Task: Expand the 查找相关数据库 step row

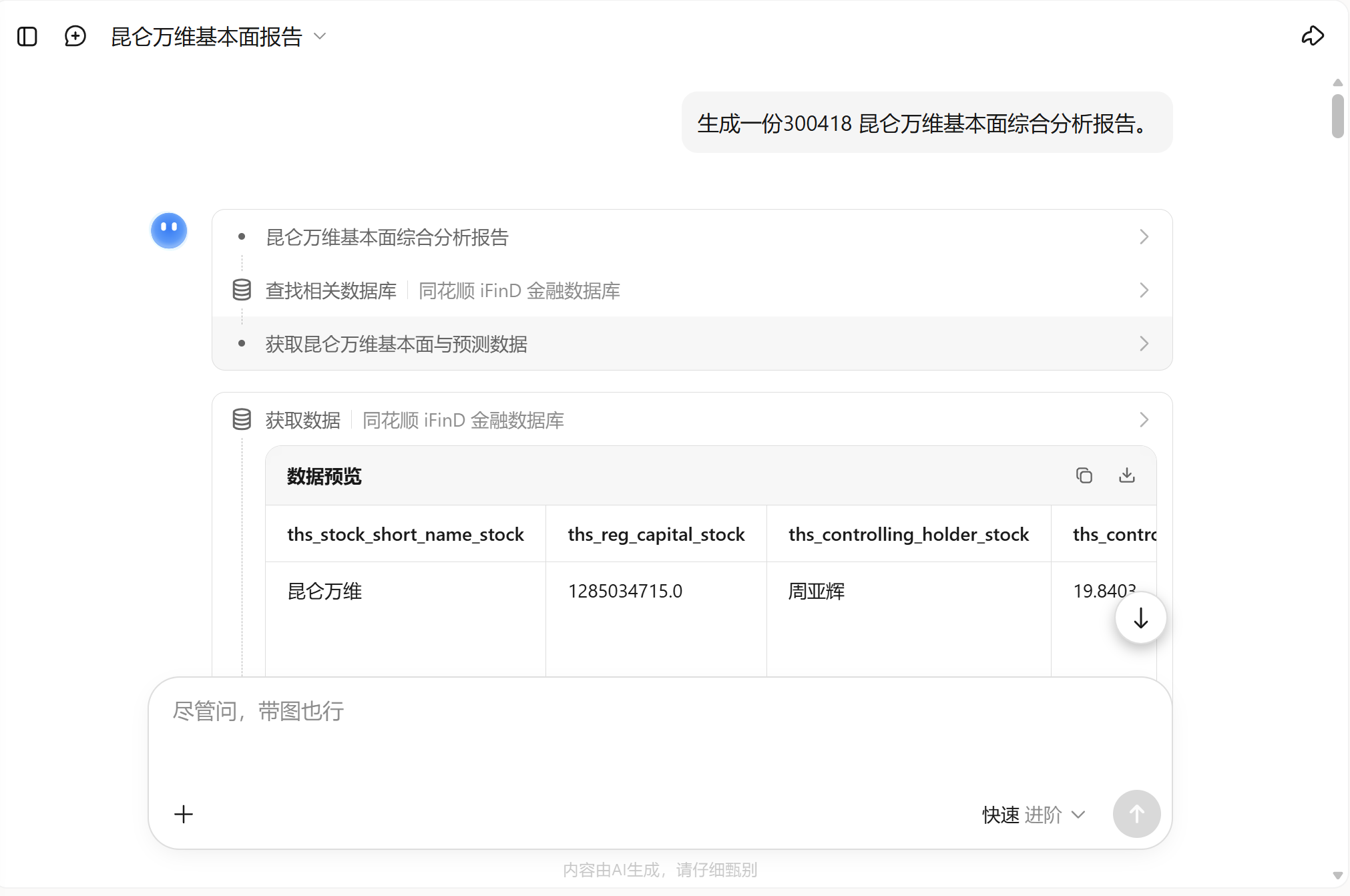Action: coord(692,290)
